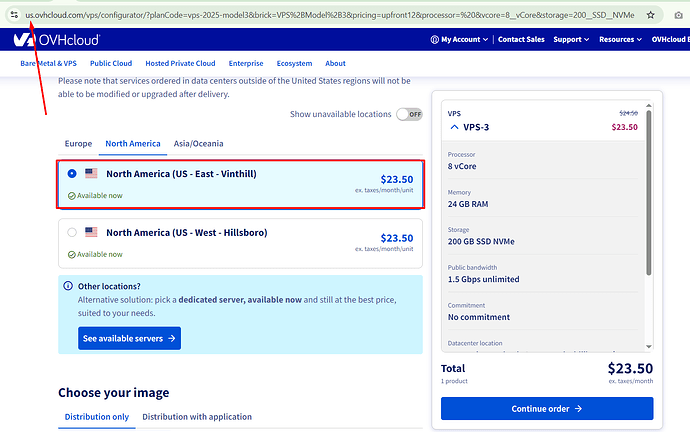
Task: Click the US flag for US - West Hillsboro
Action: [91, 232]
